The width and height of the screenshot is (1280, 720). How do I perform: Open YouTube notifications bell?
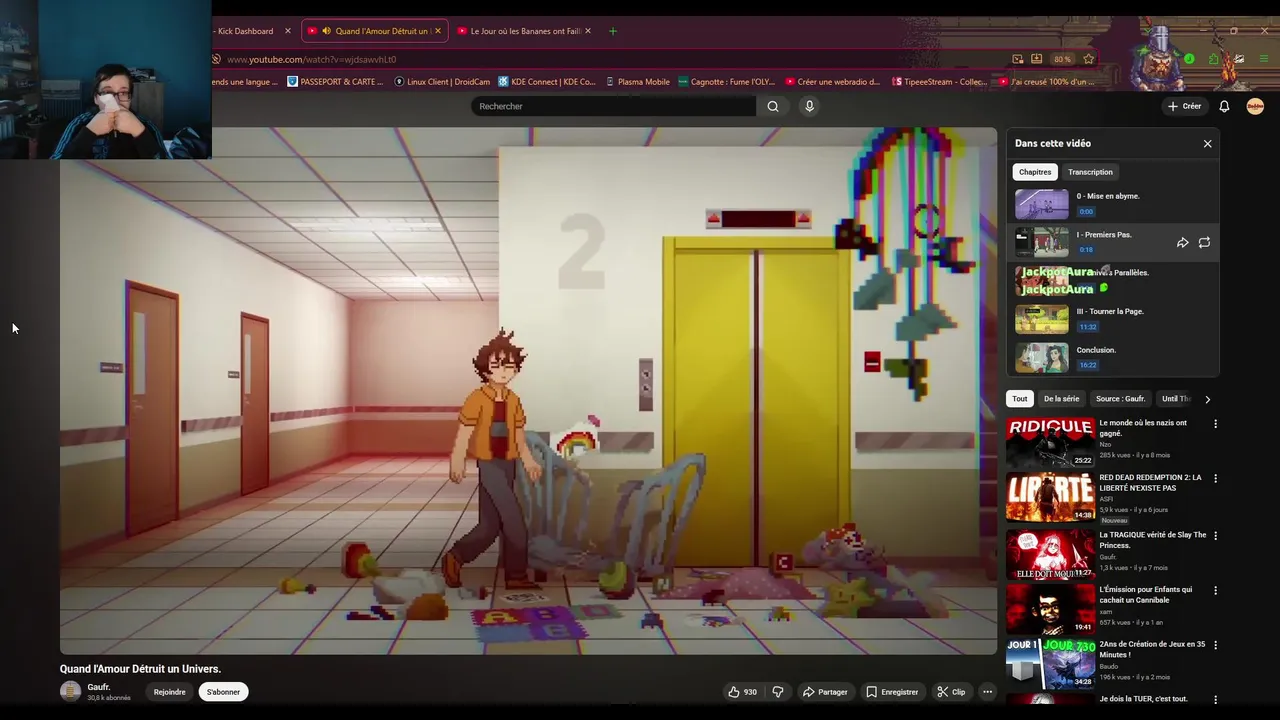(x=1224, y=106)
